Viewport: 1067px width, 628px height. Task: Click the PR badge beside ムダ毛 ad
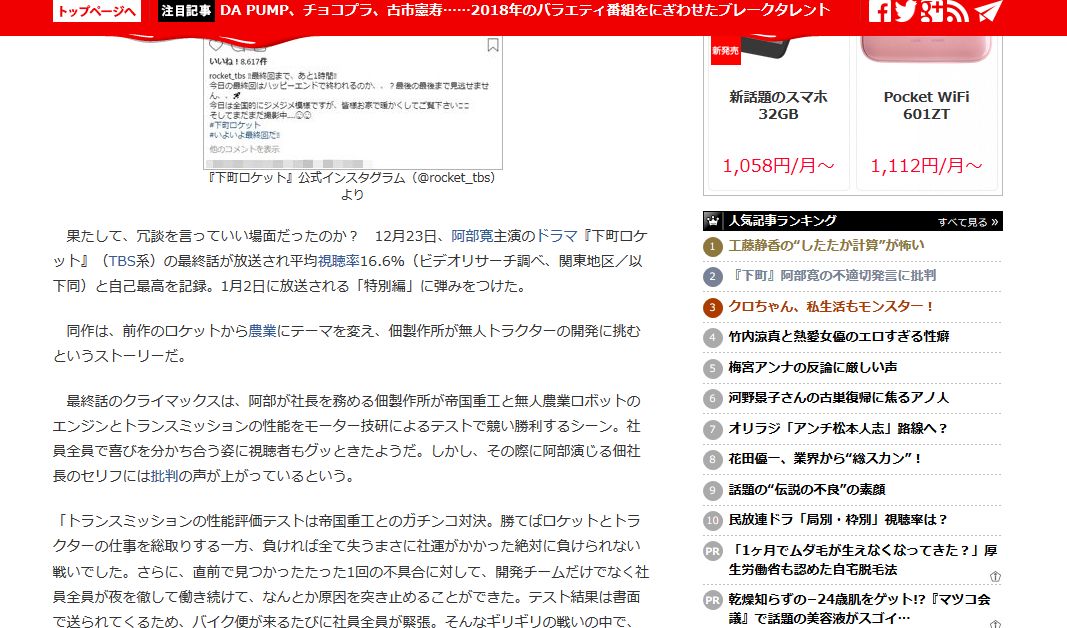coord(712,551)
